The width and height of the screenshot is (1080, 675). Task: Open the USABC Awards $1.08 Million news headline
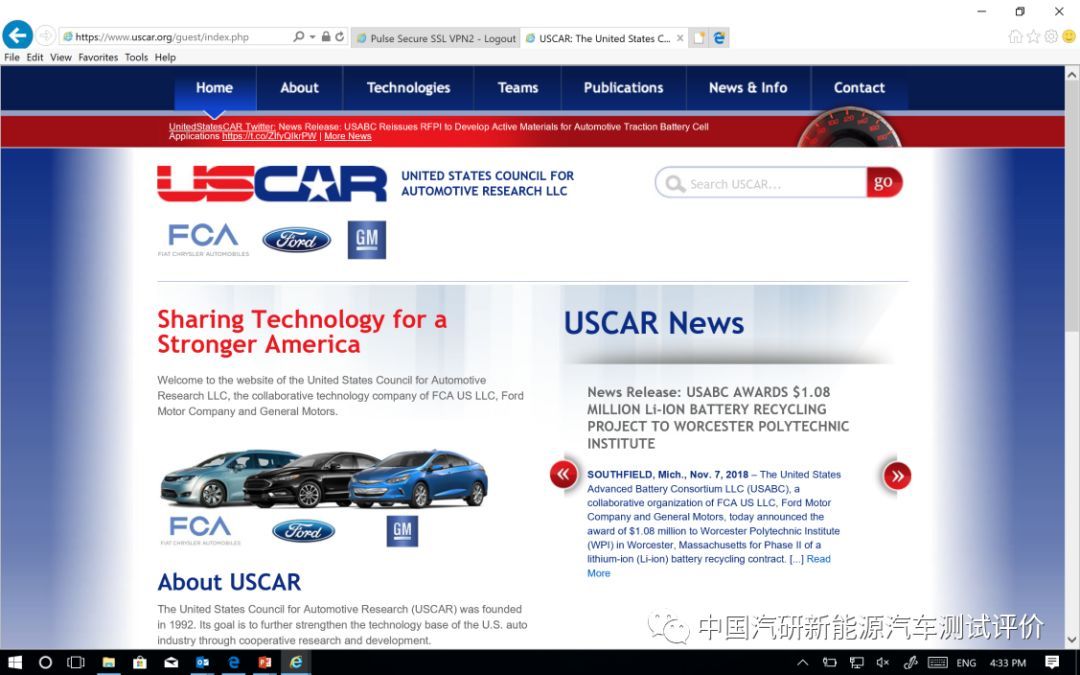click(718, 417)
